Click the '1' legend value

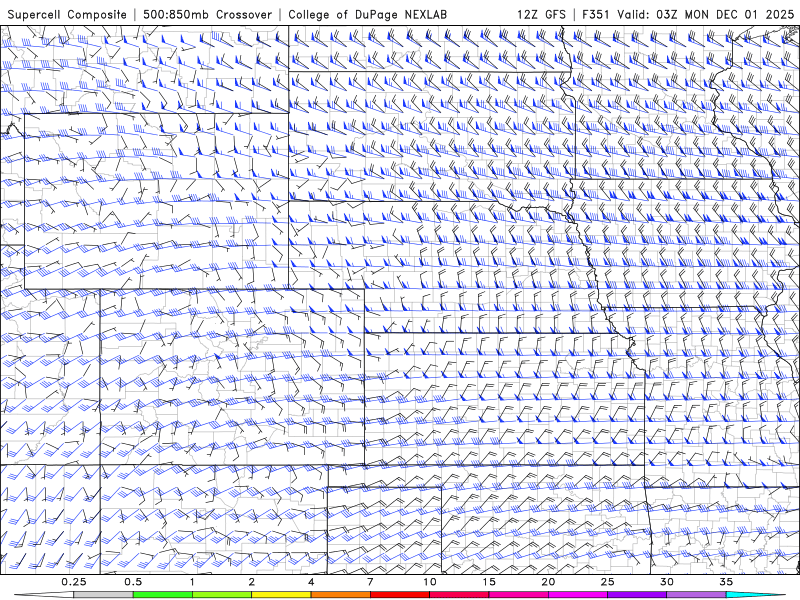tap(192, 582)
